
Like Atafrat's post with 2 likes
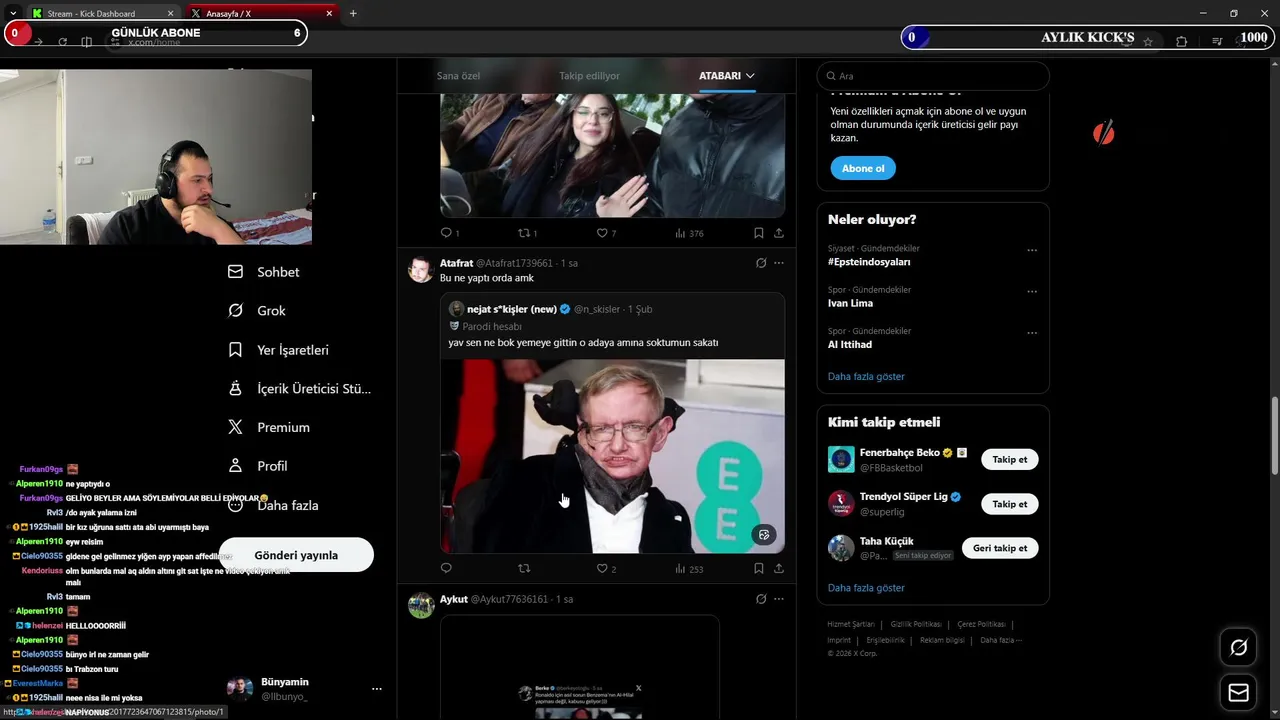(606, 568)
